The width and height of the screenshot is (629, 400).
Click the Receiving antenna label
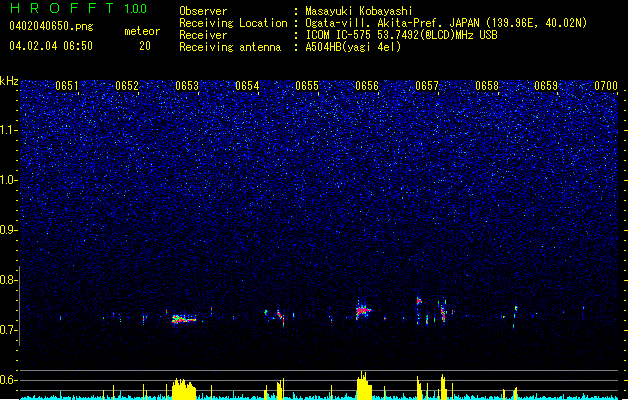coord(230,47)
